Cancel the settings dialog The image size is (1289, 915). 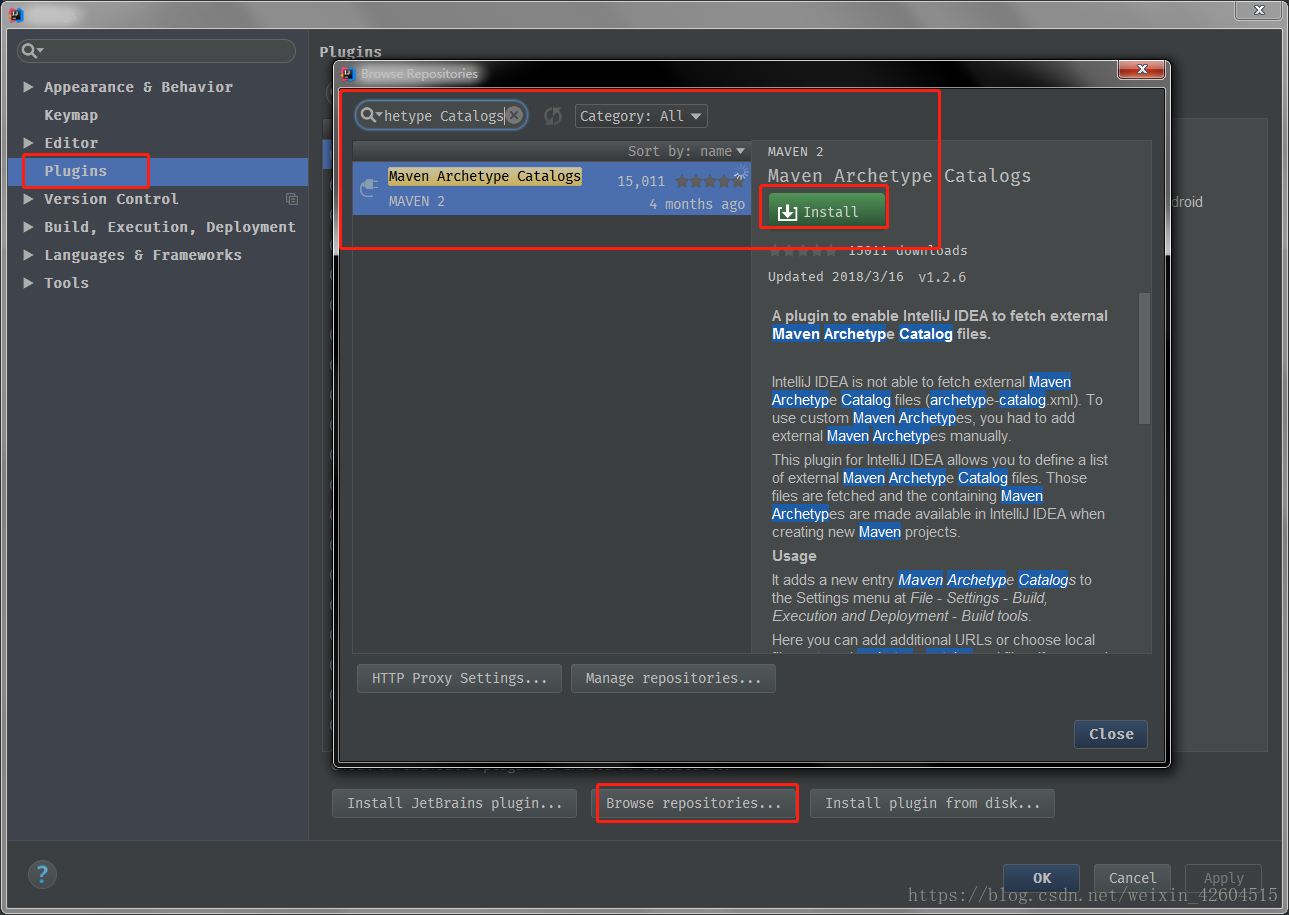(x=1132, y=878)
